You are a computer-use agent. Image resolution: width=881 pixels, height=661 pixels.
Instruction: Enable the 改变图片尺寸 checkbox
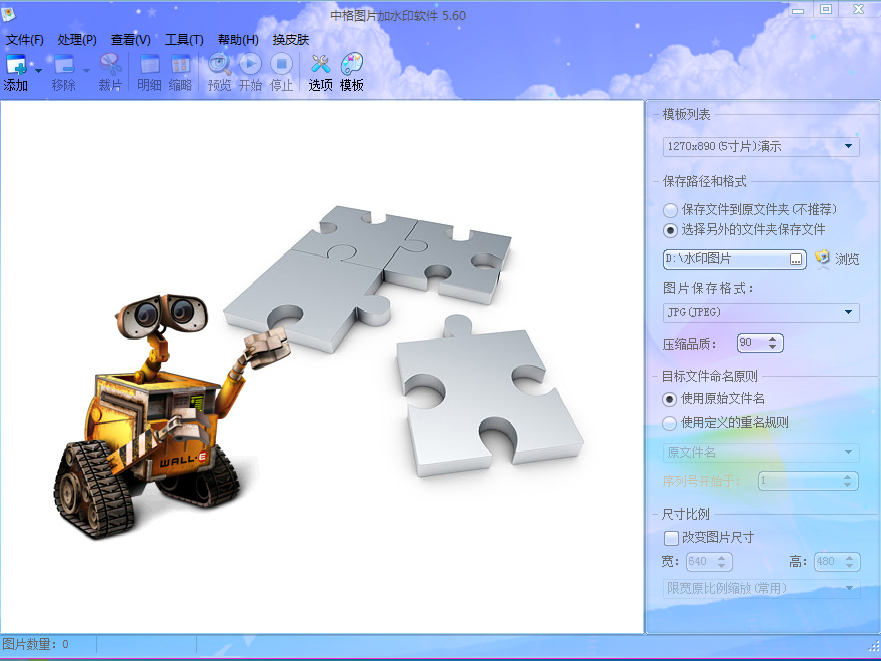tap(671, 538)
